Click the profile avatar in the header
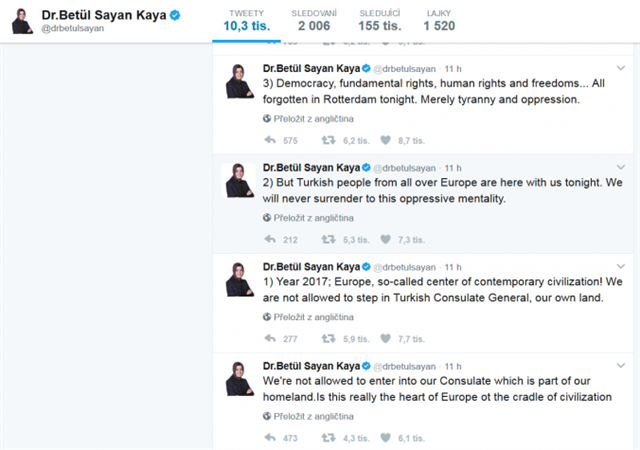 [x=22, y=21]
